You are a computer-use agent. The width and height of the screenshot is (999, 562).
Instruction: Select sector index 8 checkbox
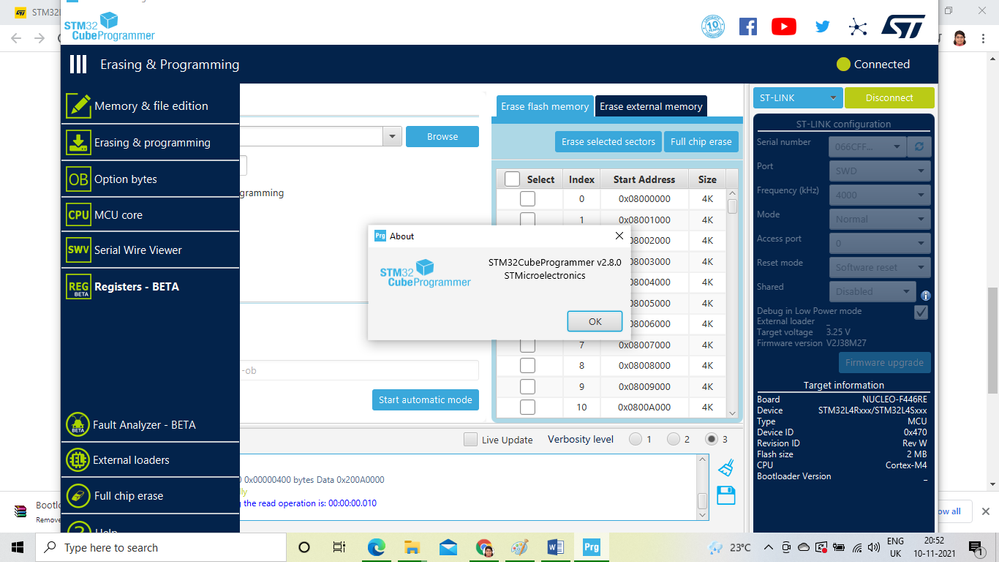click(528, 366)
